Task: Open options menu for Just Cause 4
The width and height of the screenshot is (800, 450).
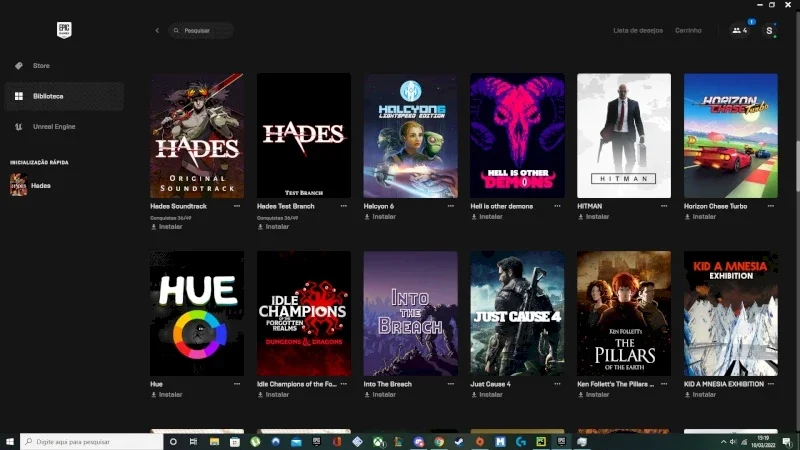Action: (x=557, y=384)
